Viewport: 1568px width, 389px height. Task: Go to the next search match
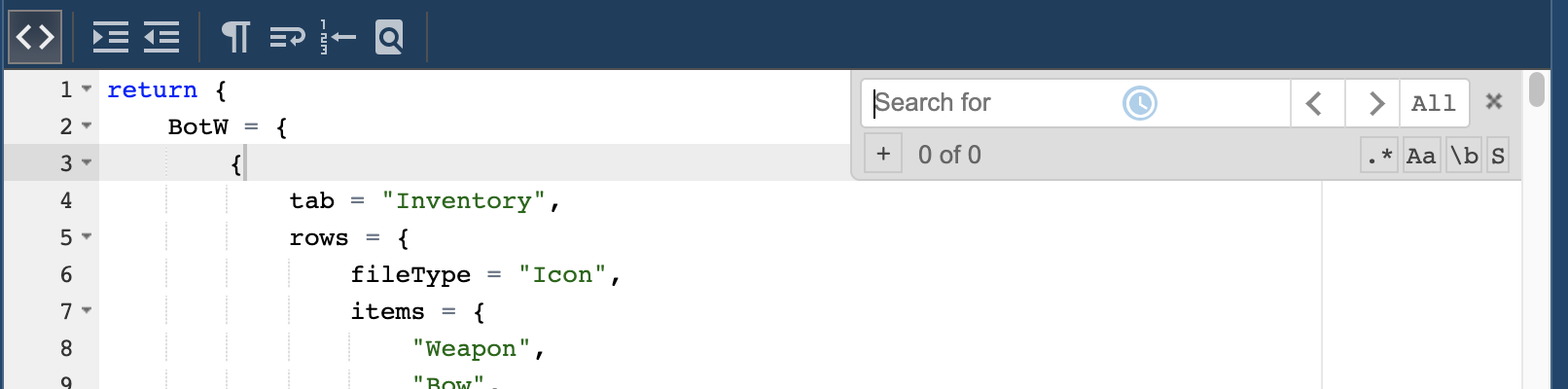coord(1374,103)
